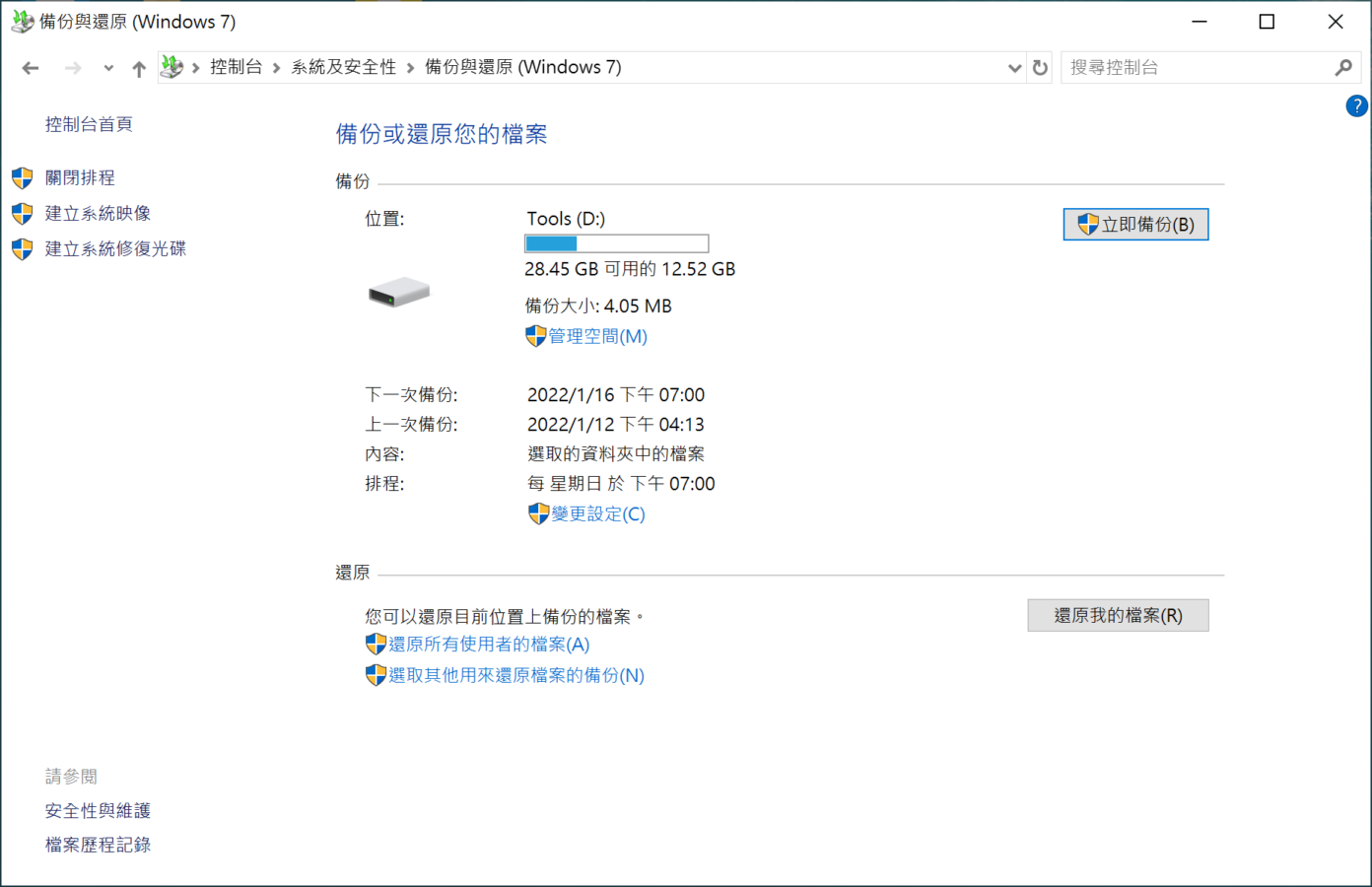The height and width of the screenshot is (887, 1372).
Task: Click the back arrow navigation button
Action: tap(31, 68)
